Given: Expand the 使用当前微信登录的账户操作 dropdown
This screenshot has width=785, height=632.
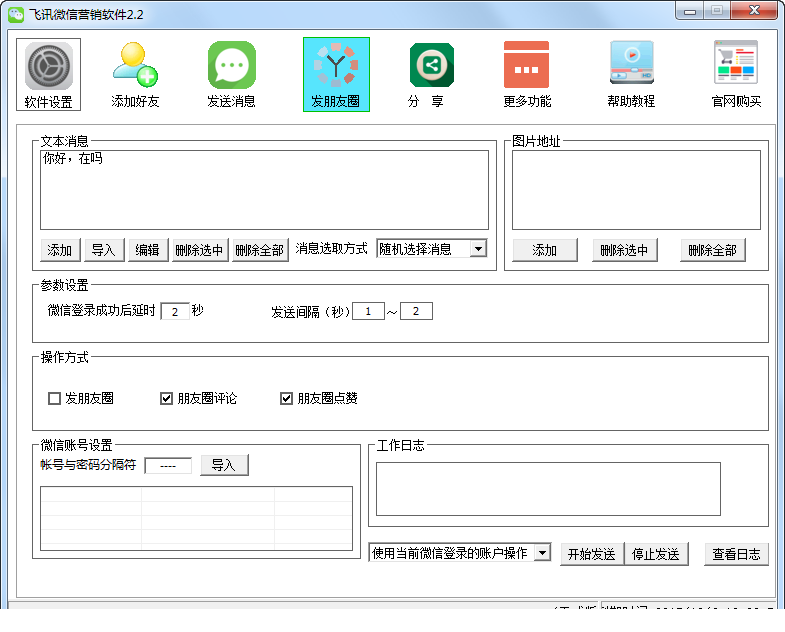Looking at the screenshot, I should (x=542, y=553).
